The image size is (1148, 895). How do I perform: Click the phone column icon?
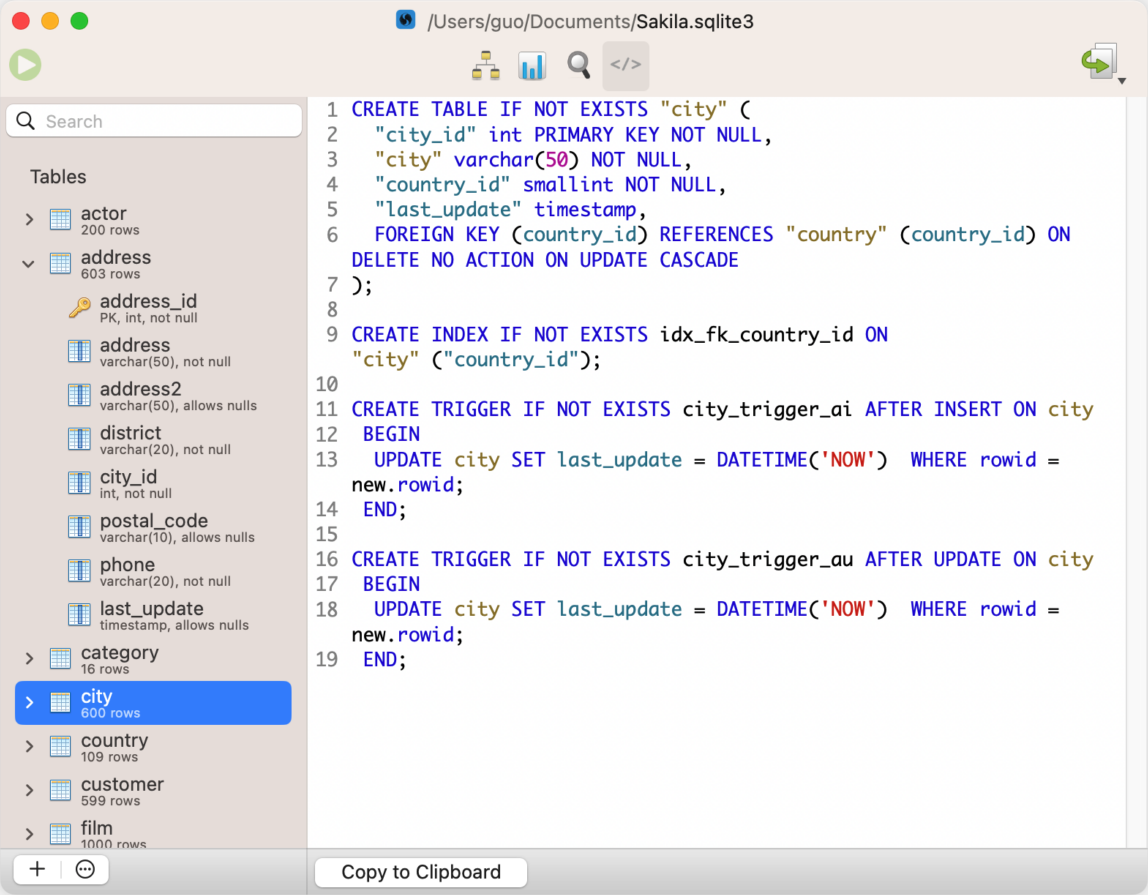pos(79,571)
